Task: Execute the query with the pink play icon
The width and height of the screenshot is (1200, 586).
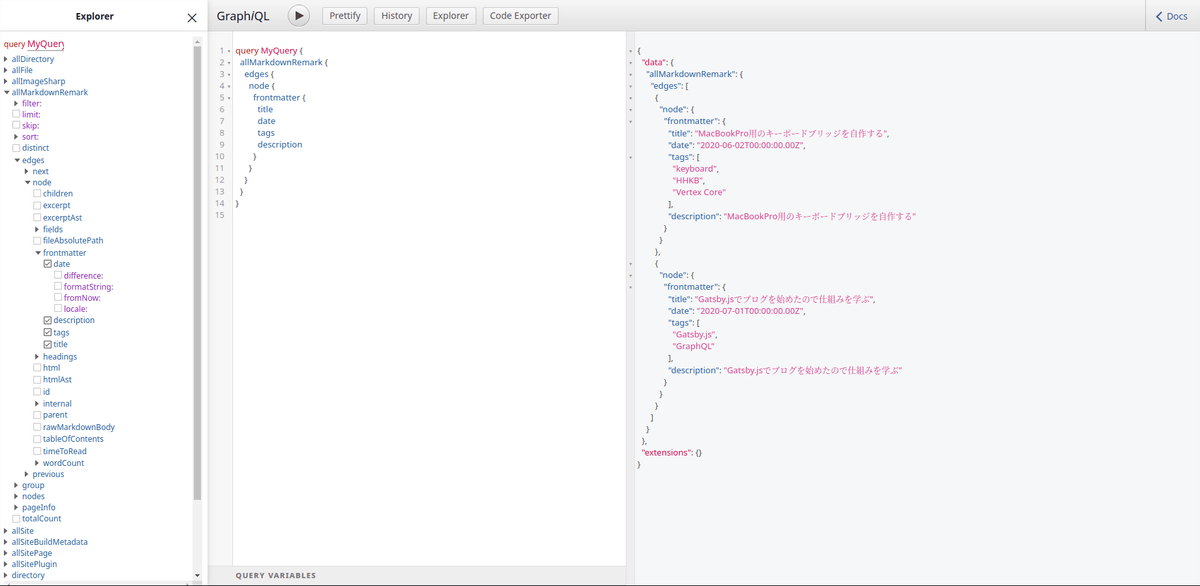Action: click(299, 15)
